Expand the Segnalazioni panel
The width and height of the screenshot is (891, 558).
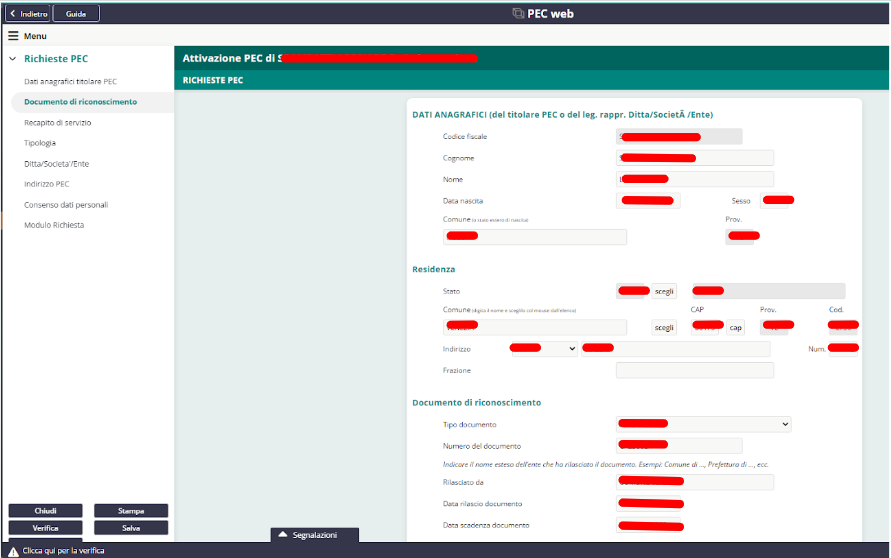tap(314, 535)
